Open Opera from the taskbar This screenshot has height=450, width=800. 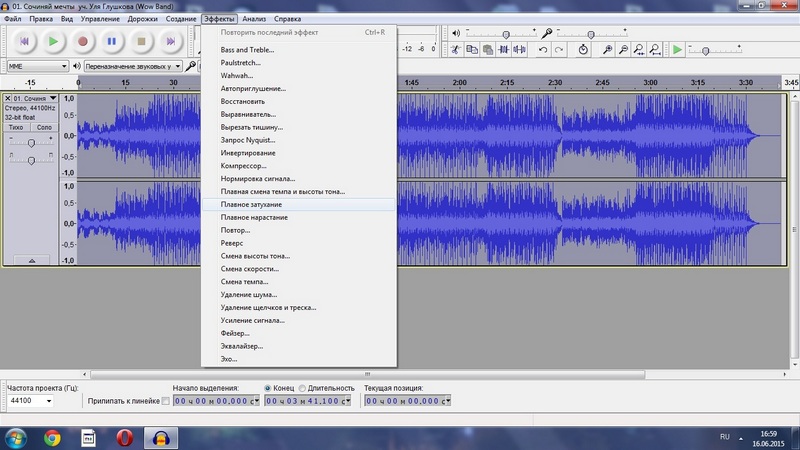(x=124, y=438)
